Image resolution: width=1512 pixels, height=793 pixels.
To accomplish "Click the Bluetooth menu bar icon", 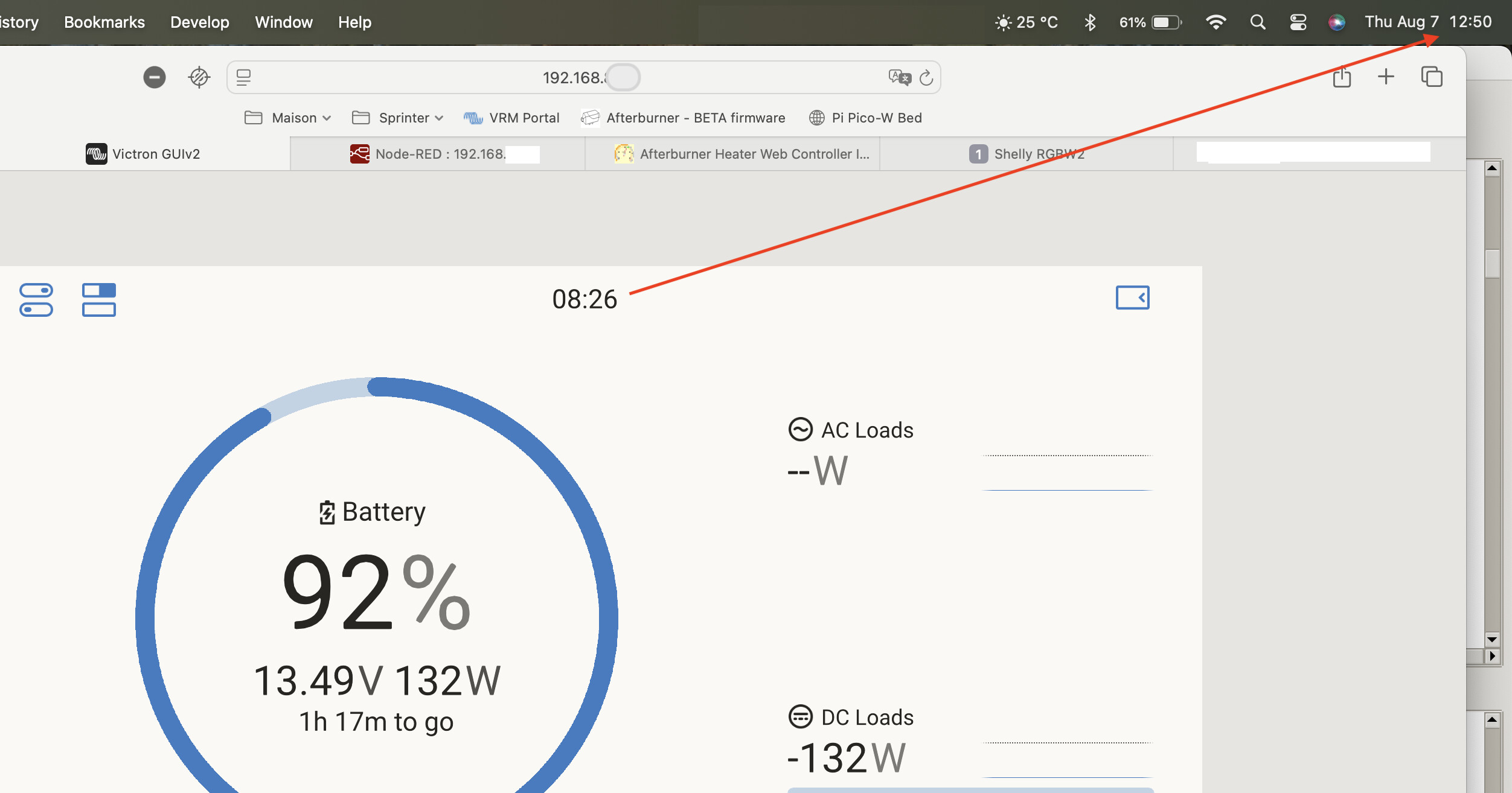I will pos(1090,22).
